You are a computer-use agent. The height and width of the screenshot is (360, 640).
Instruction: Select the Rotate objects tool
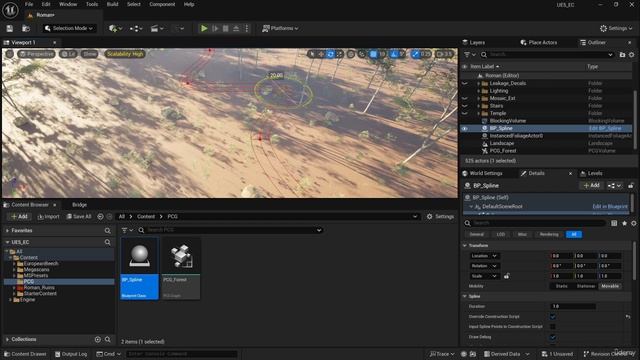point(330,54)
